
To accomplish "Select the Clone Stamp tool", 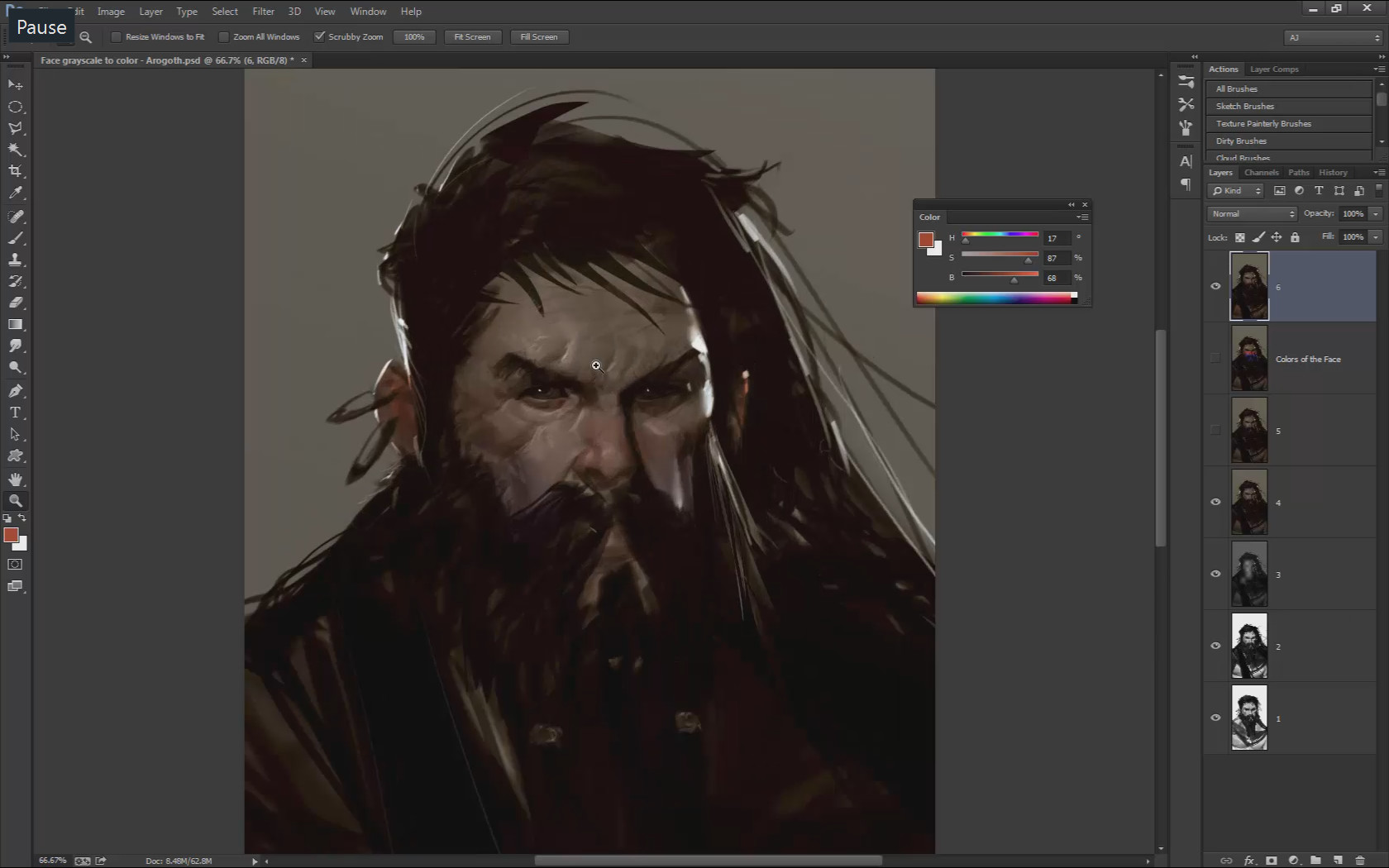I will click(15, 260).
